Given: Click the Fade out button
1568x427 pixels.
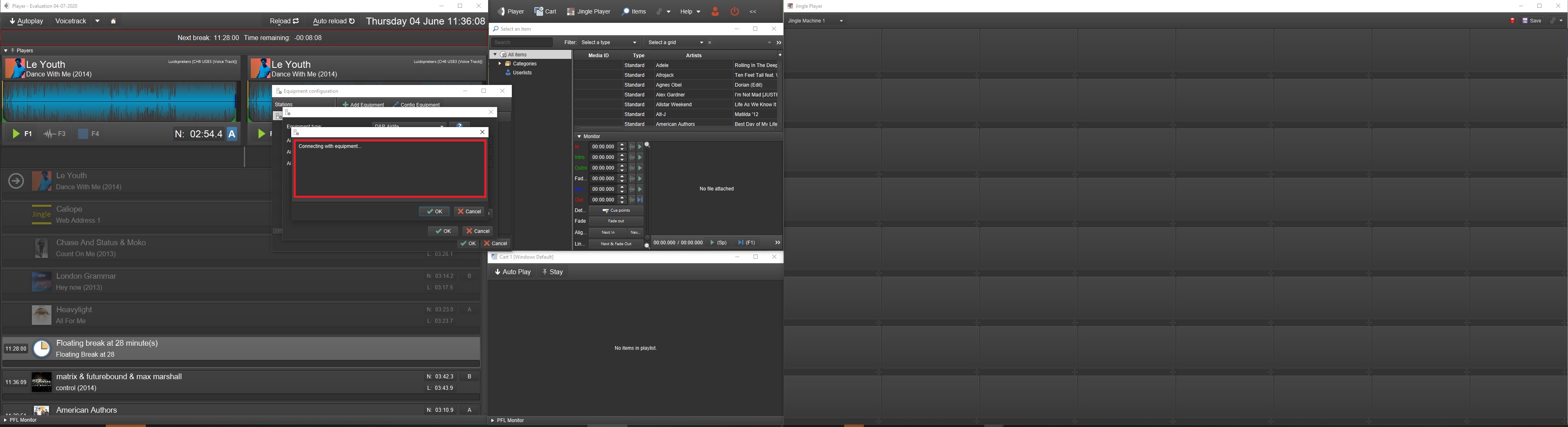Looking at the screenshot, I should [616, 221].
